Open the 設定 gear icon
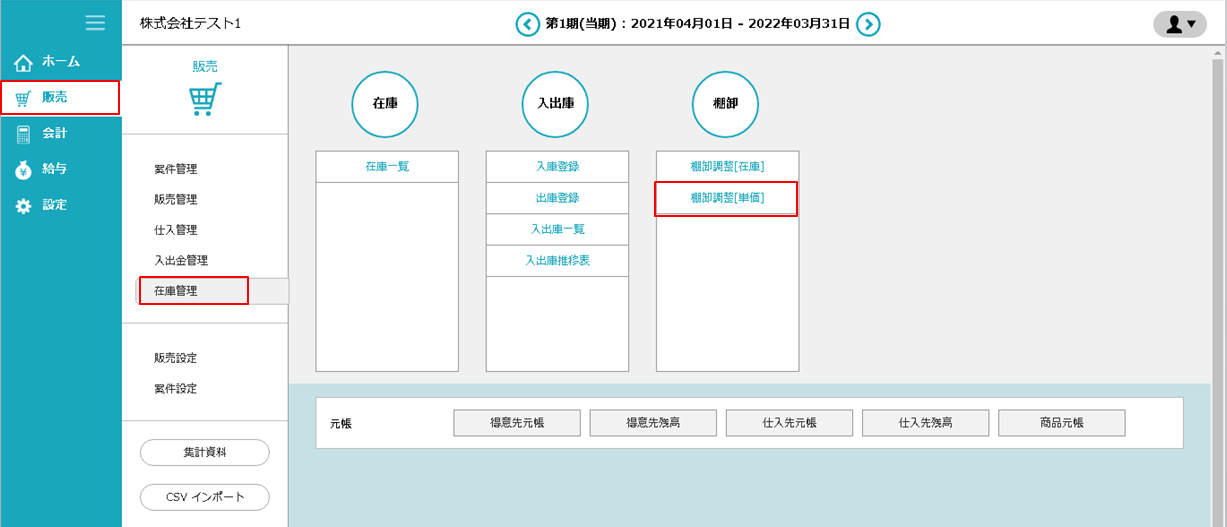The height and width of the screenshot is (527, 1227). [24, 205]
